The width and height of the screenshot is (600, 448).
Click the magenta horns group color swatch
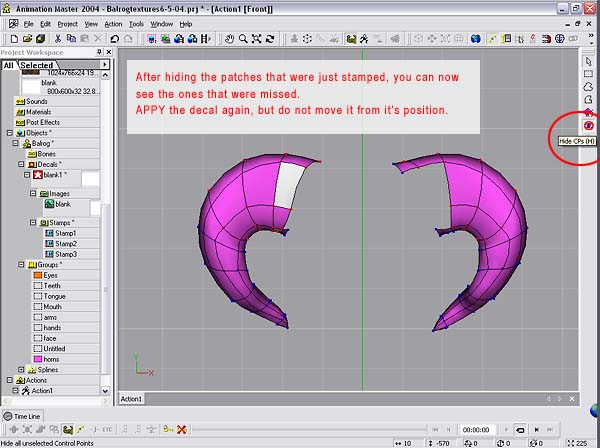[x=37, y=358]
